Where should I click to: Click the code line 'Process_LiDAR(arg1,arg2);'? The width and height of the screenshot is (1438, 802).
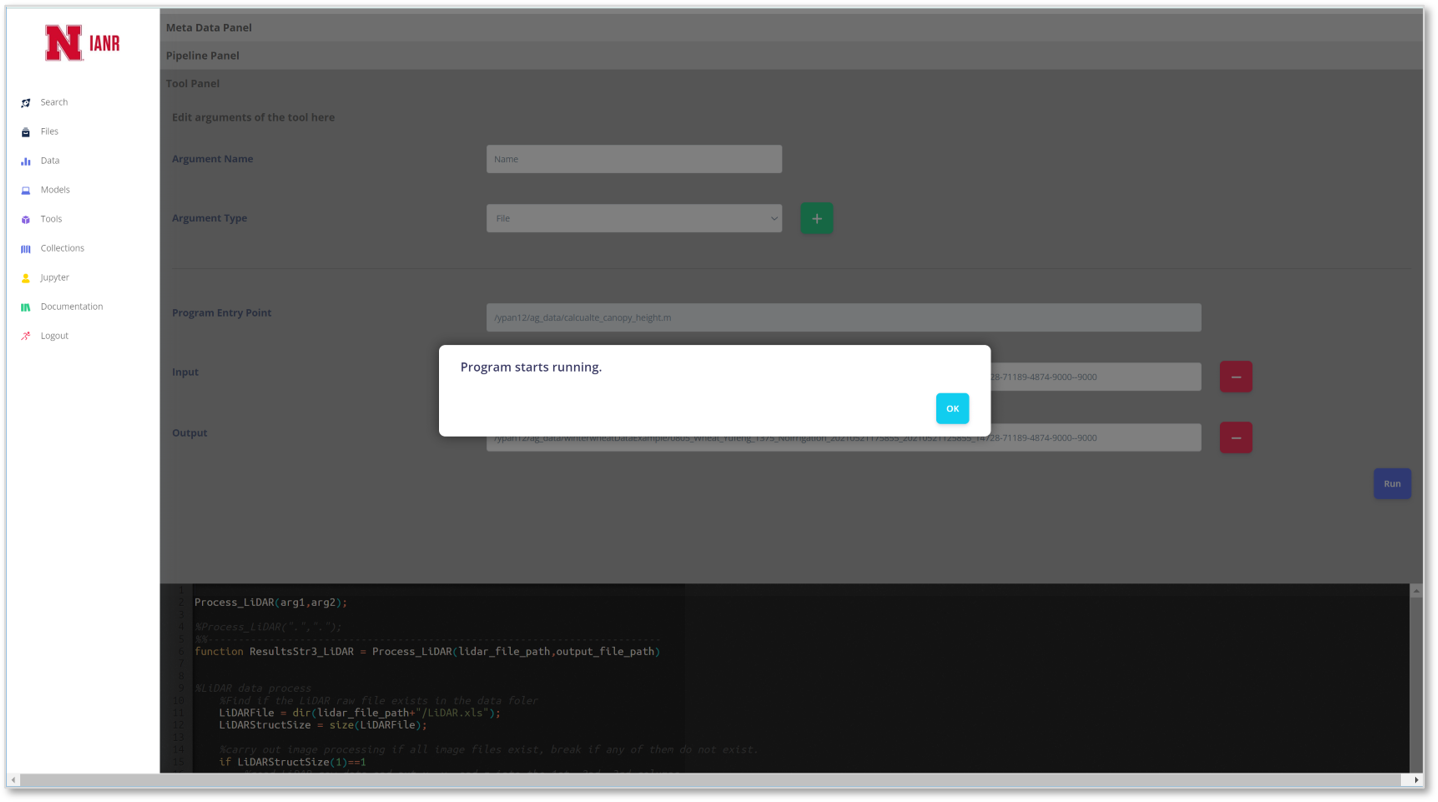[x=271, y=603]
